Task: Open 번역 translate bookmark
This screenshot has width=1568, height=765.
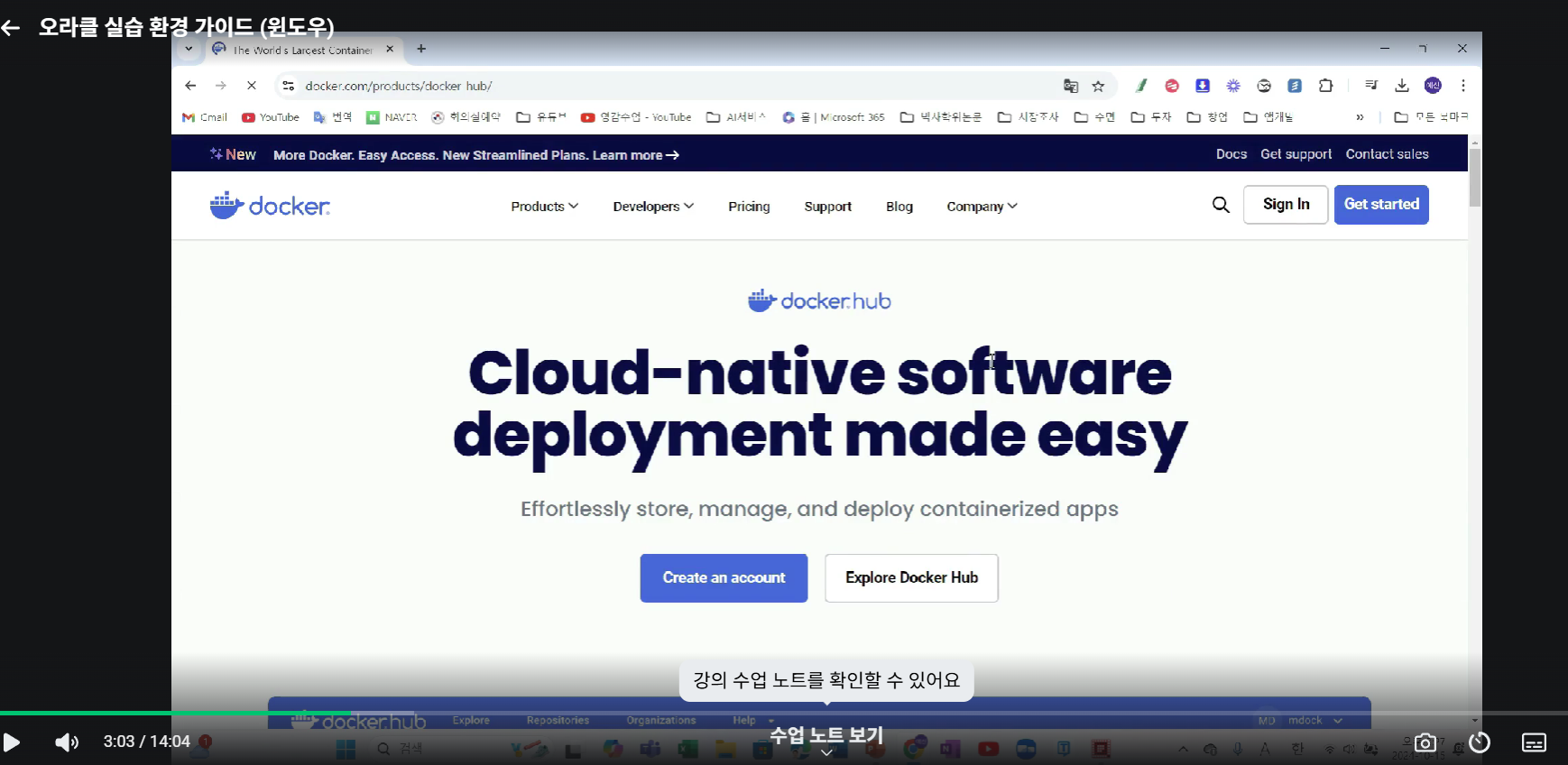Action: coord(333,117)
